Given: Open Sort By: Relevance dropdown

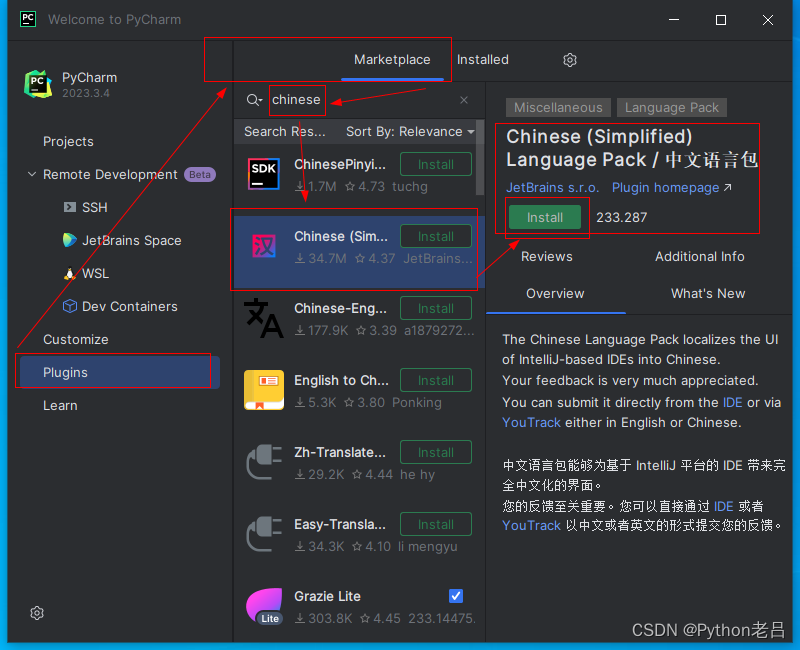Looking at the screenshot, I should [x=410, y=132].
